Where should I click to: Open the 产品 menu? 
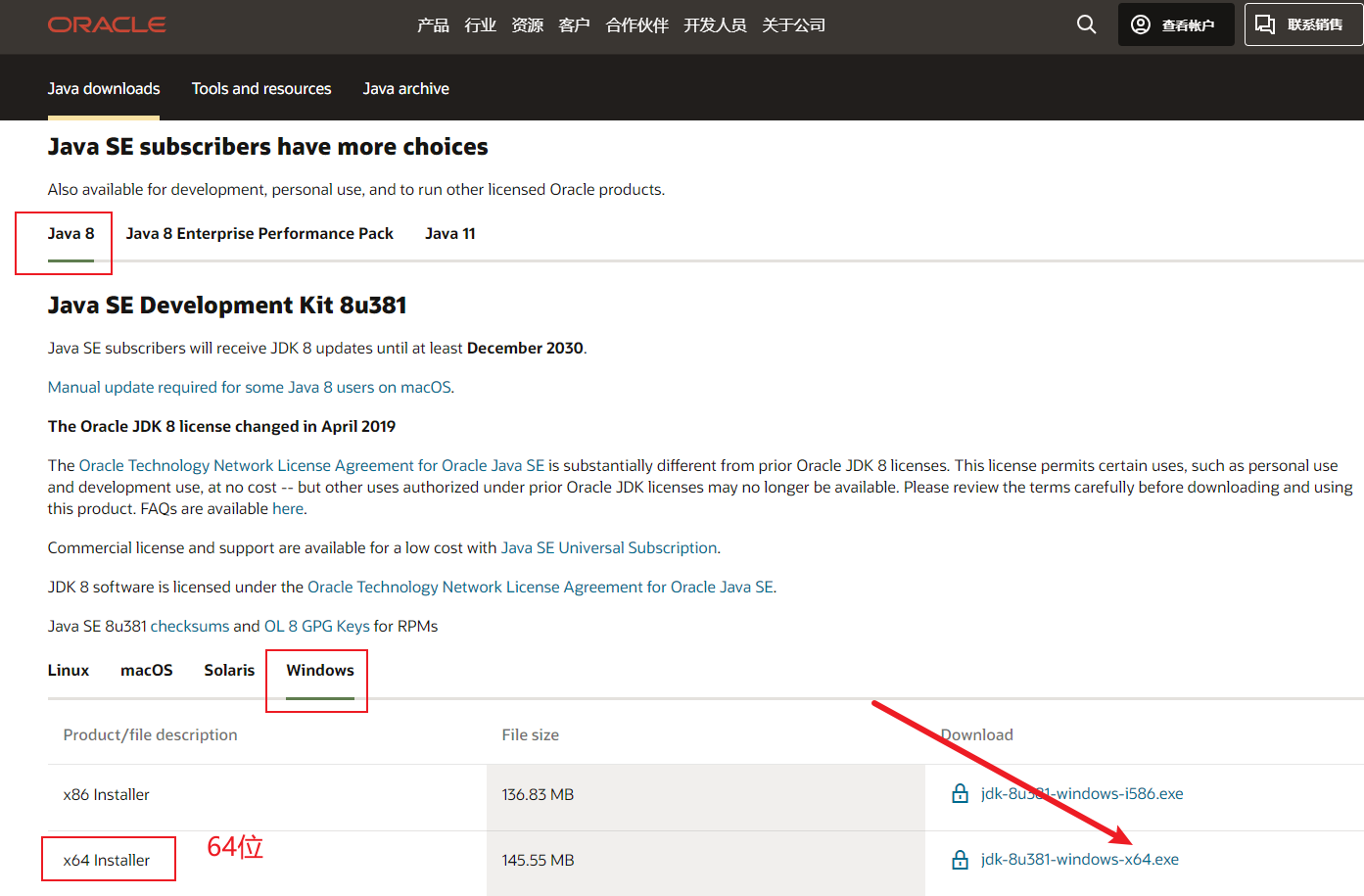coord(433,25)
